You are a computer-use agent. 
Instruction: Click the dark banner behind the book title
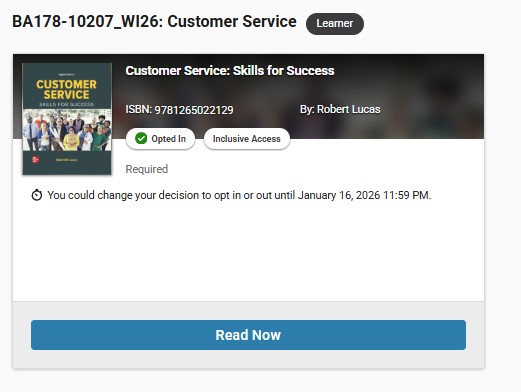[400, 83]
